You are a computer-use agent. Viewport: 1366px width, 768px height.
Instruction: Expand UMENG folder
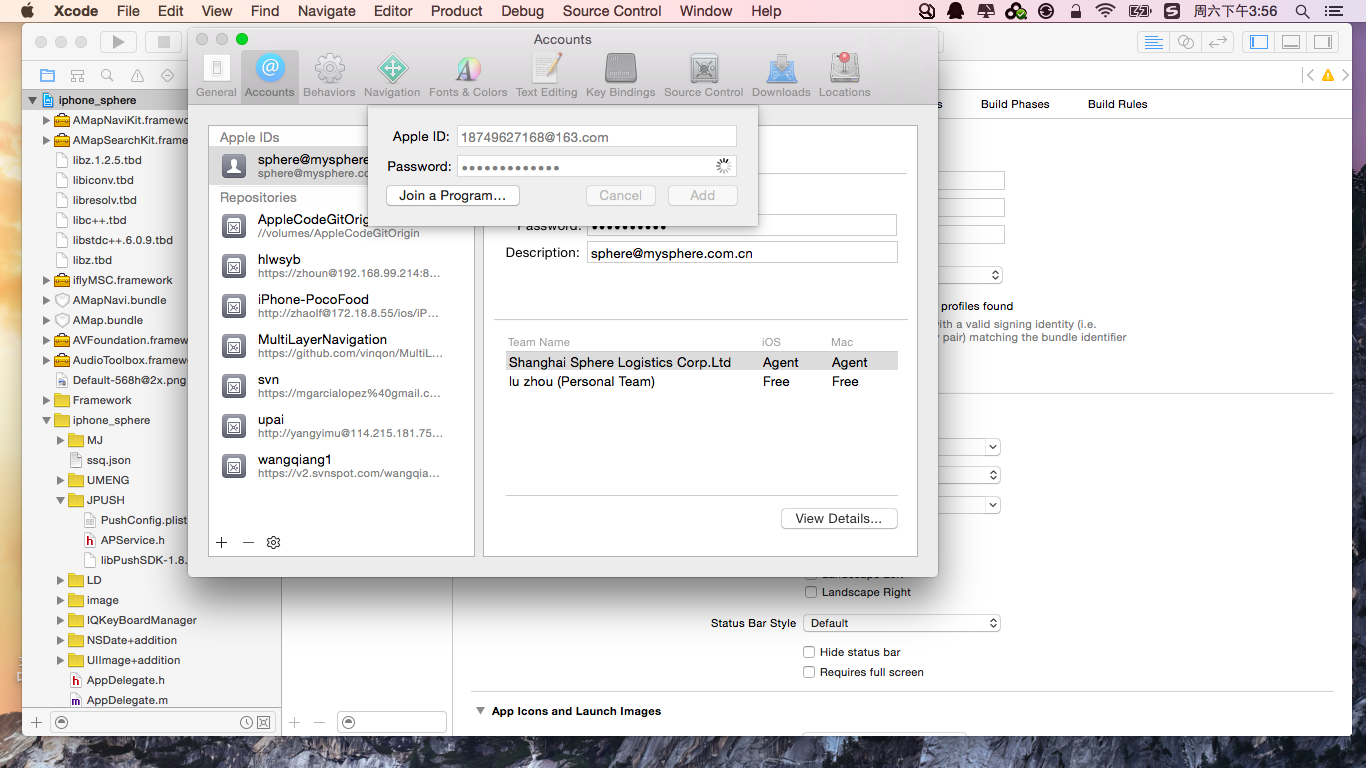60,480
